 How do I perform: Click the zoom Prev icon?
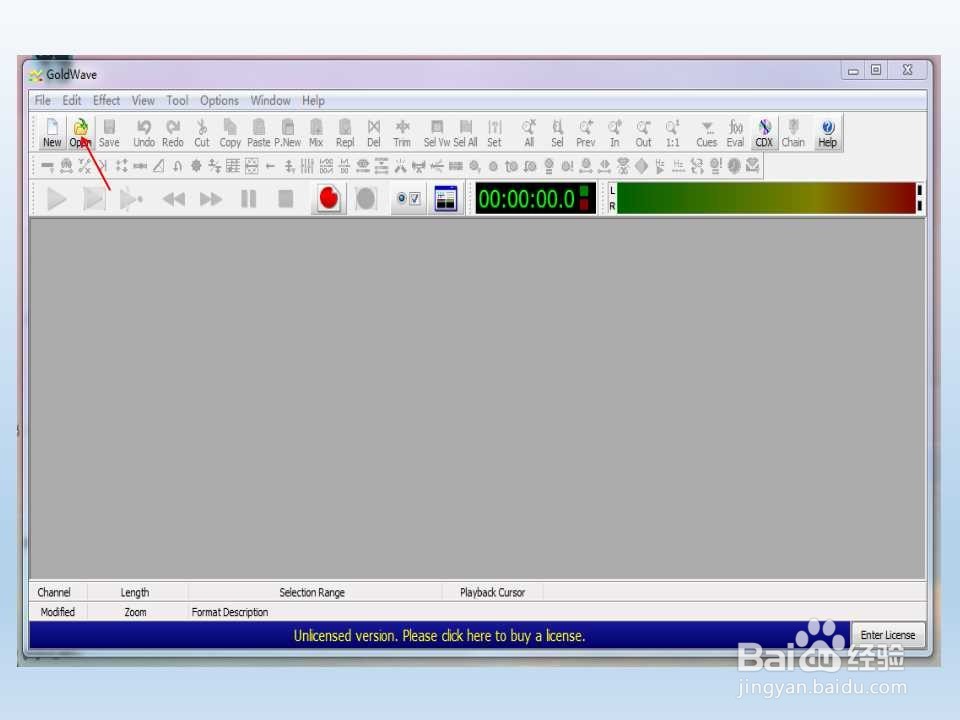click(x=586, y=133)
